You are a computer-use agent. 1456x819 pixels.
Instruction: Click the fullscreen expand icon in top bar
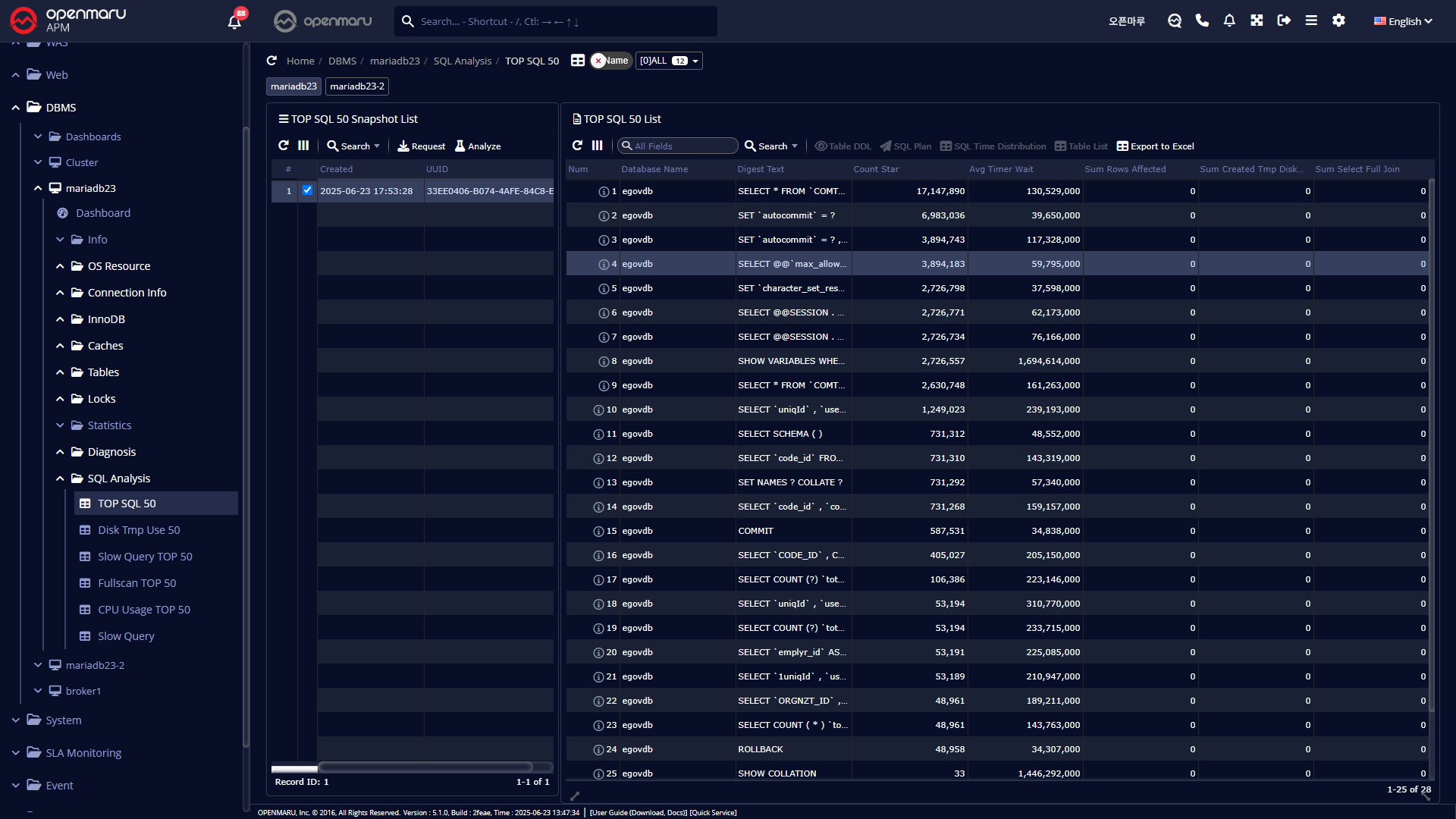click(x=1257, y=20)
